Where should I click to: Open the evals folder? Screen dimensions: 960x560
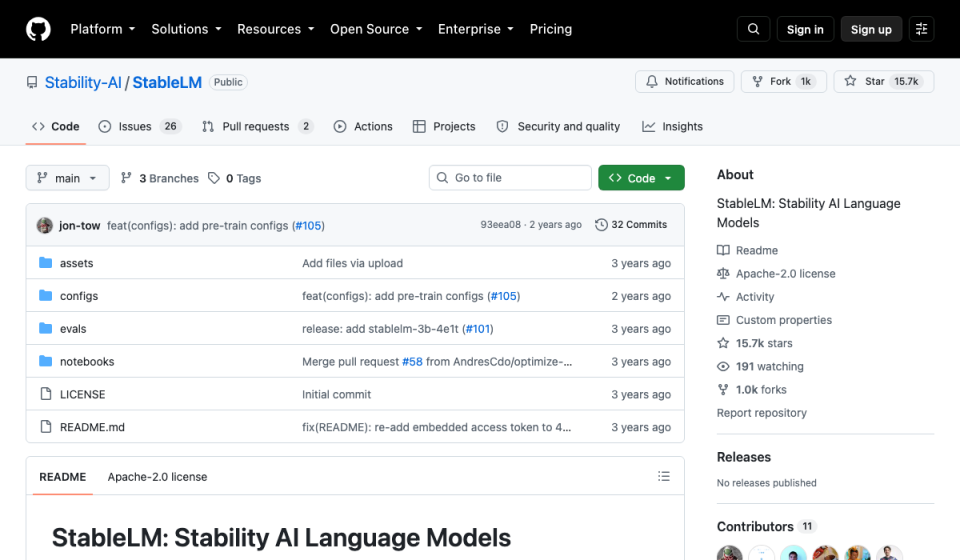(x=73, y=329)
